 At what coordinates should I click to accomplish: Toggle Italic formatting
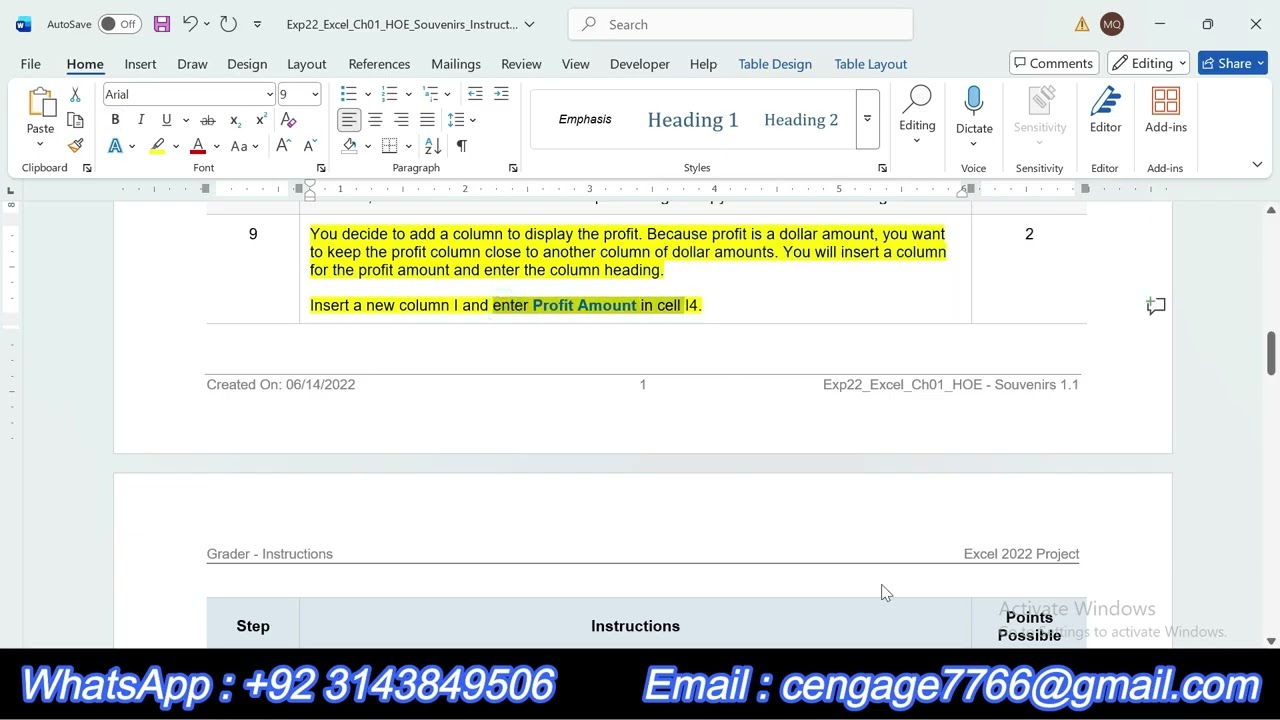coord(141,120)
